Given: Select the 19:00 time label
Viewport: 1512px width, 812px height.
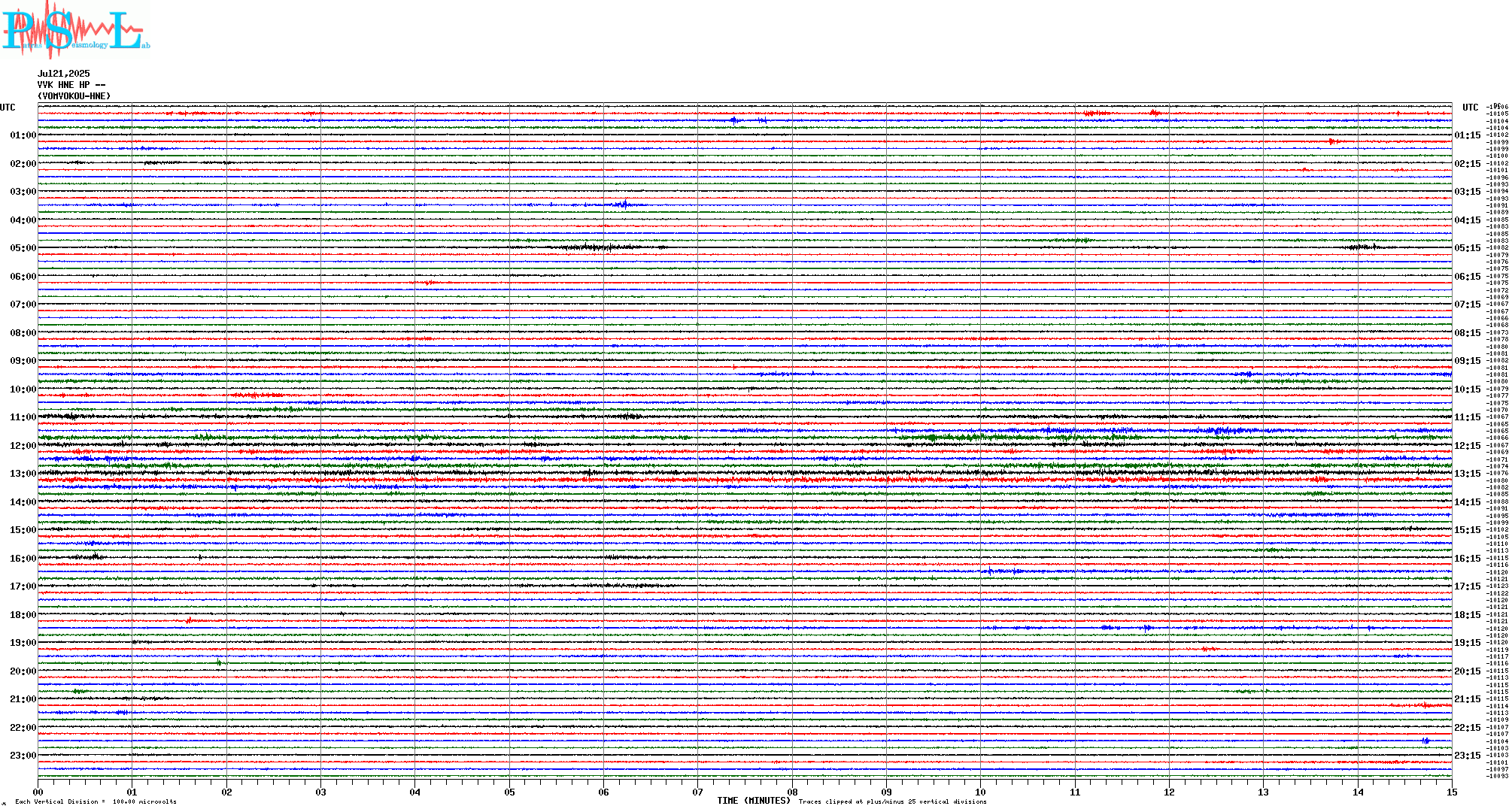Looking at the screenshot, I should click(23, 643).
